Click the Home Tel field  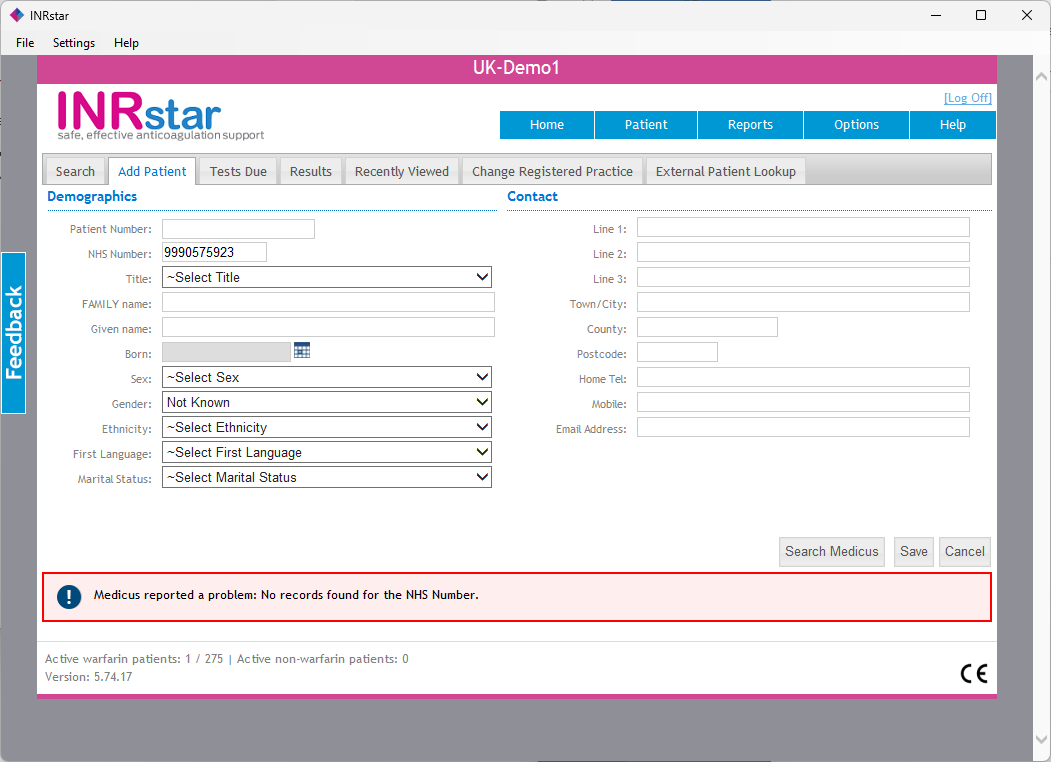[x=803, y=377]
